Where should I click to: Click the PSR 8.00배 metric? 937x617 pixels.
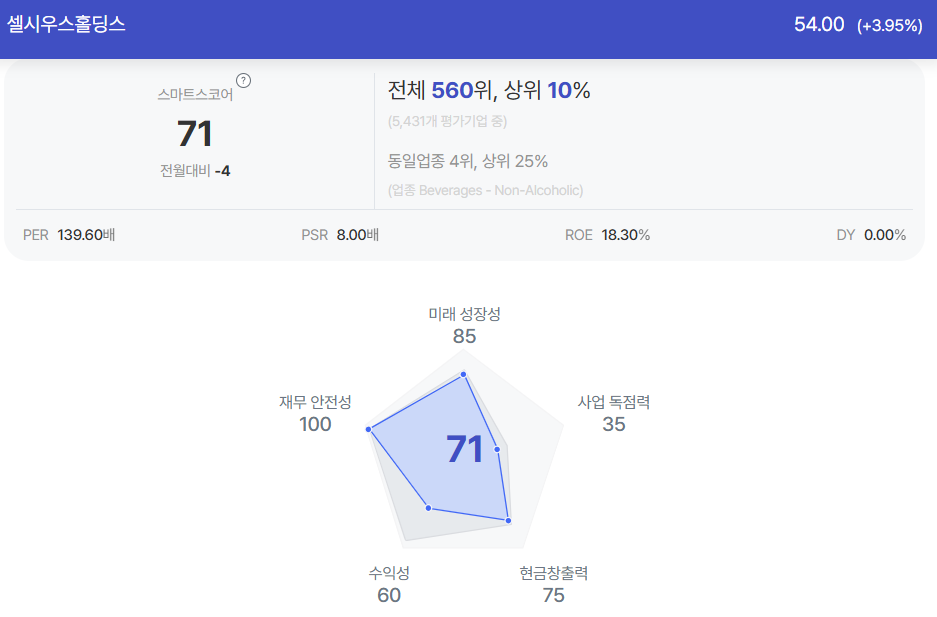coord(340,235)
